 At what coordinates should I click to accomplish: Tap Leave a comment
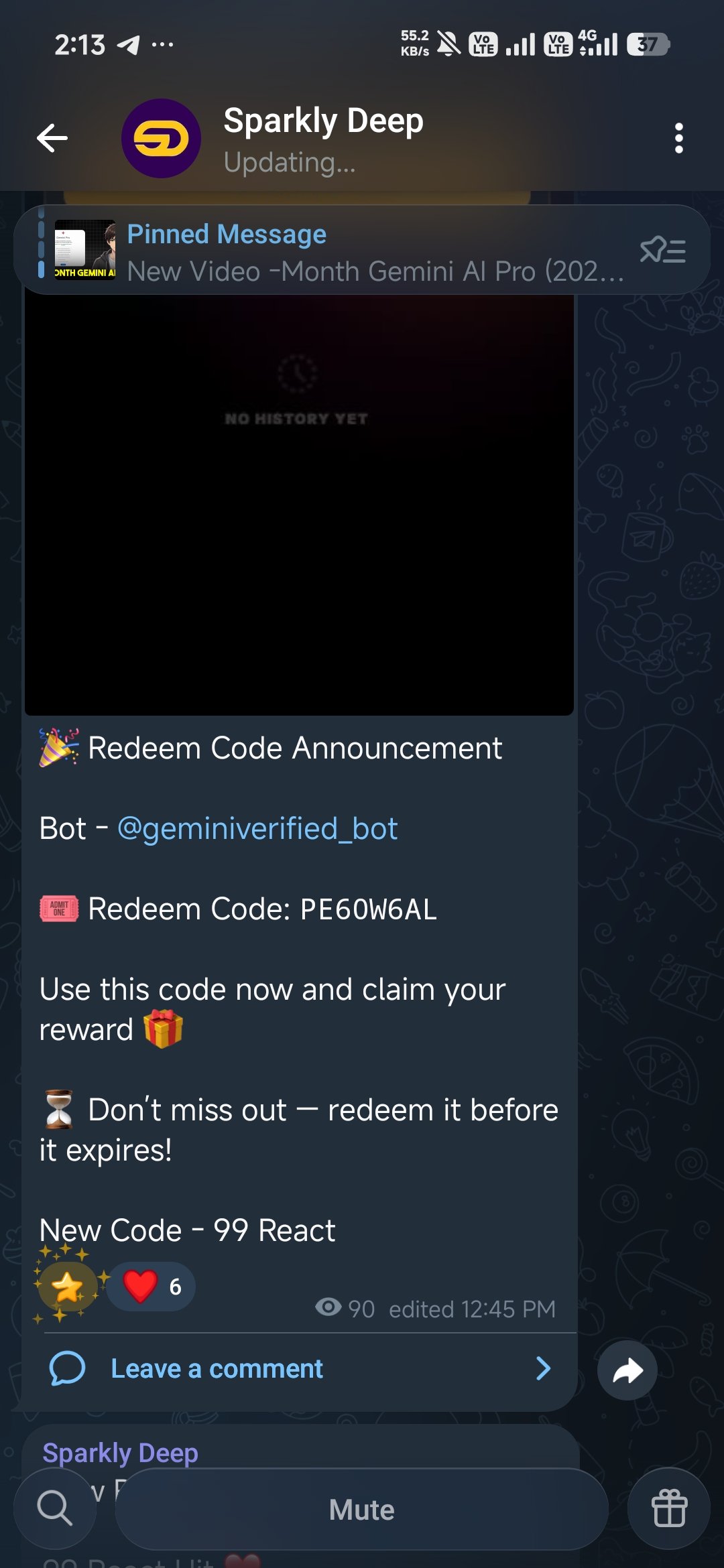(217, 1369)
